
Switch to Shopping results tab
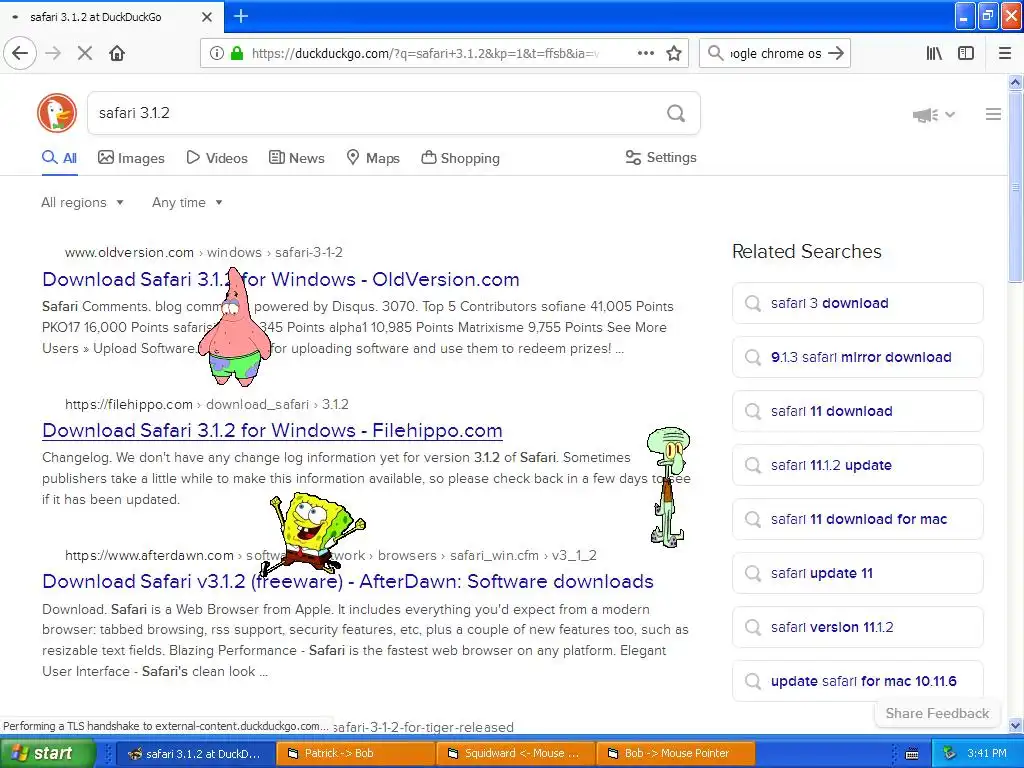click(460, 158)
